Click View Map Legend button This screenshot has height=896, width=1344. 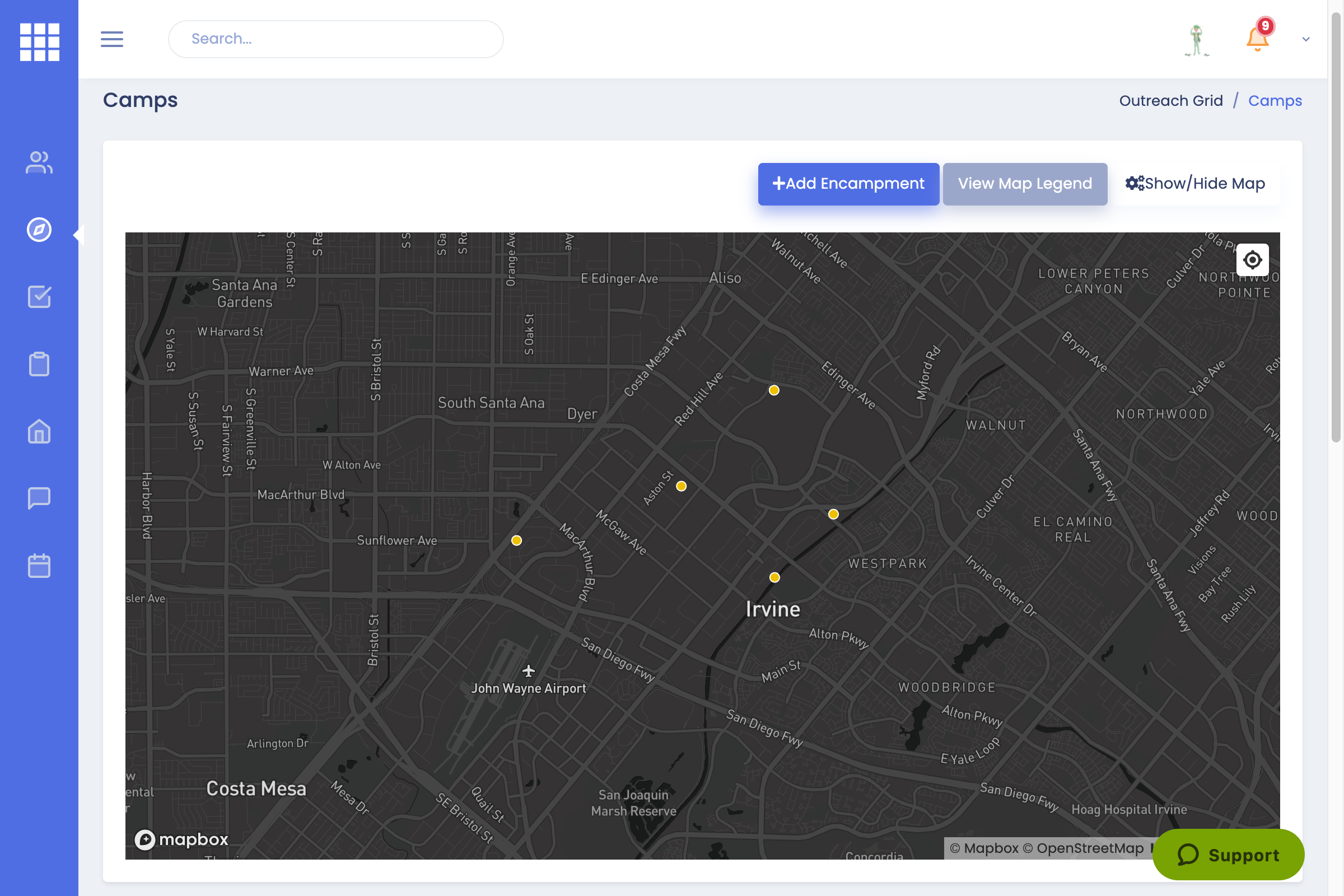tap(1025, 184)
